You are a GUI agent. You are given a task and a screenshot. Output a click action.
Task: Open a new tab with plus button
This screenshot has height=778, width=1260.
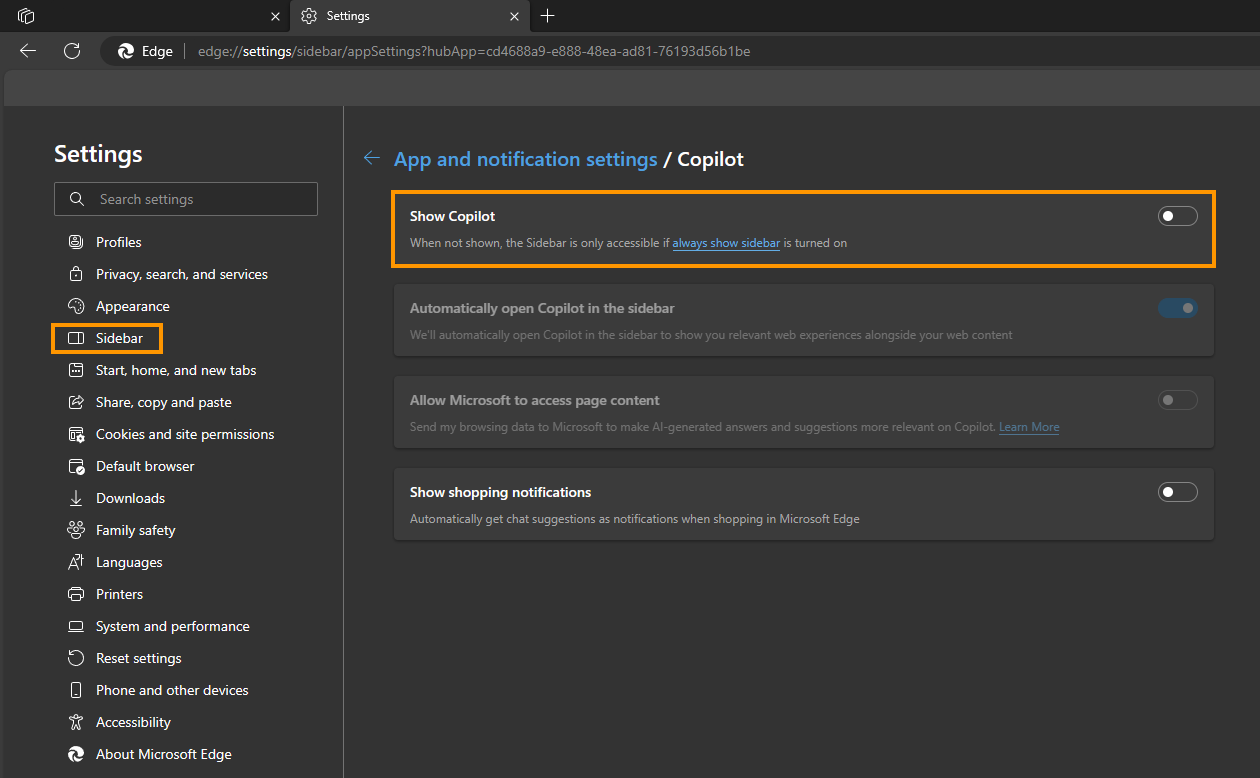(547, 16)
